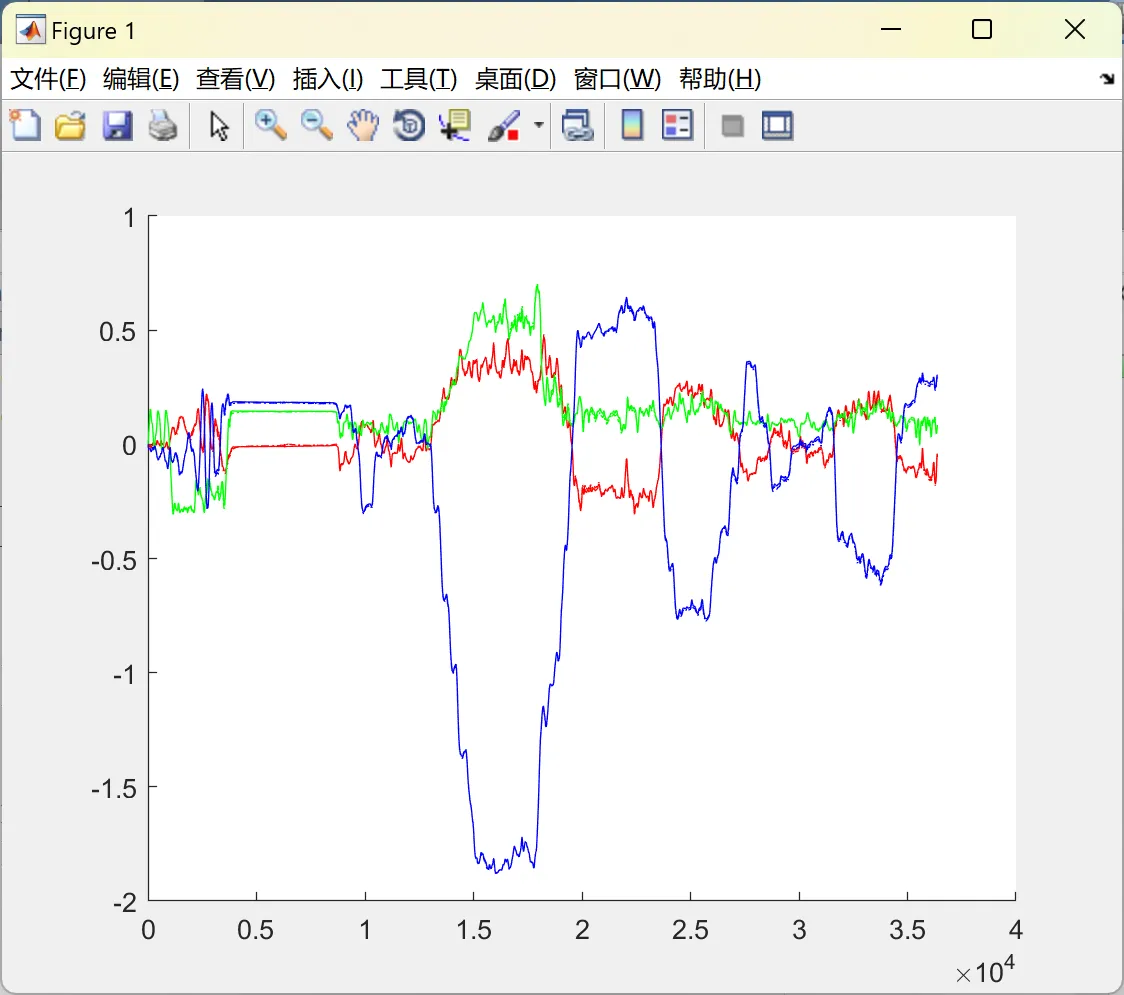Open the 帮助(H) menu
The image size is (1124, 995).
pos(720,79)
